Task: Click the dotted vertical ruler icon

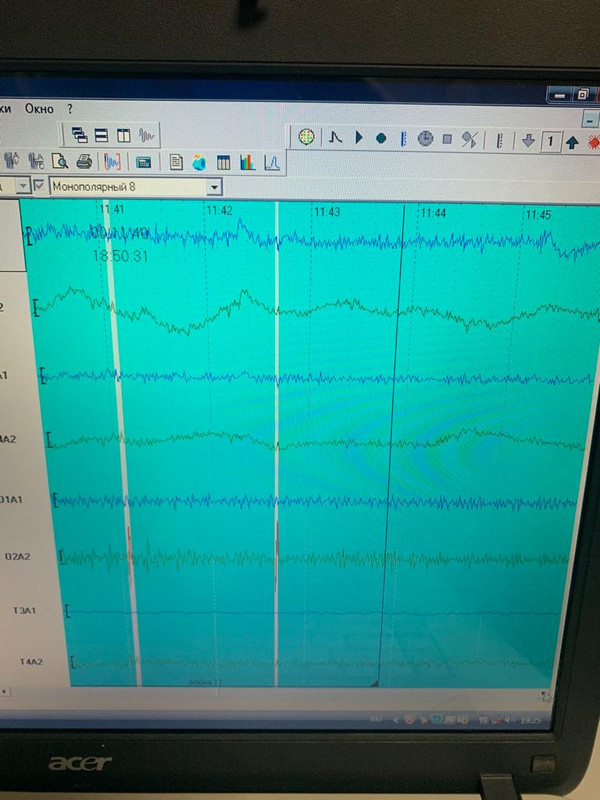Action: pos(499,140)
